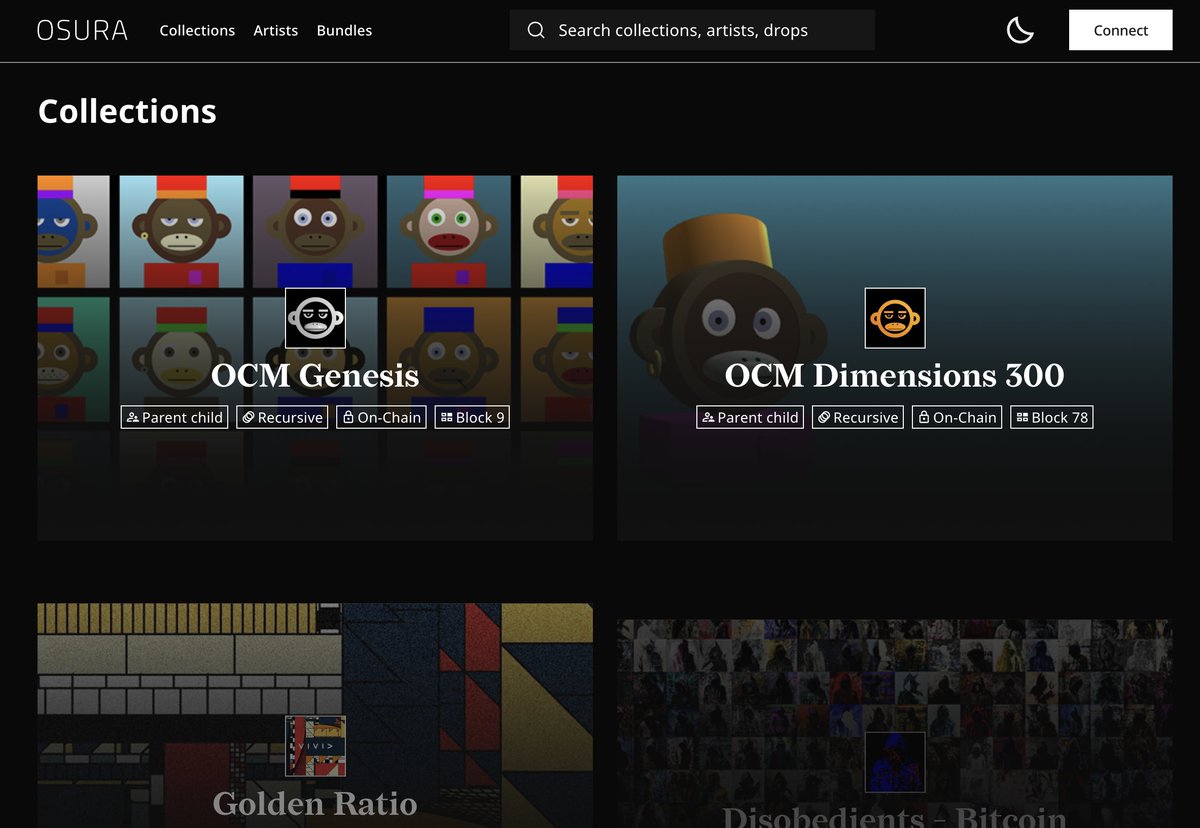Go to the Artists page
1200x828 pixels.
276,31
